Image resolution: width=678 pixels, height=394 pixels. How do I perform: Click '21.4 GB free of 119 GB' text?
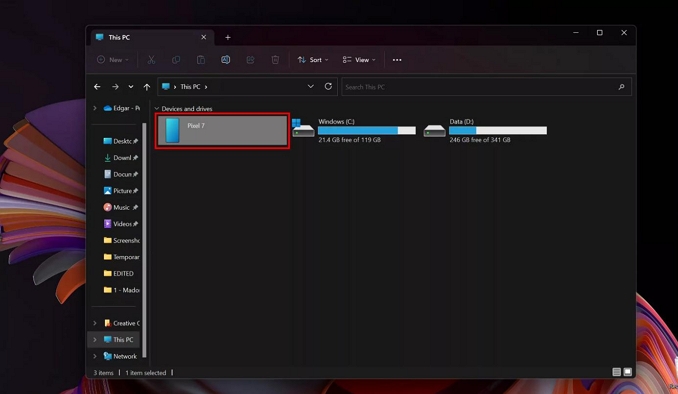[349, 140]
